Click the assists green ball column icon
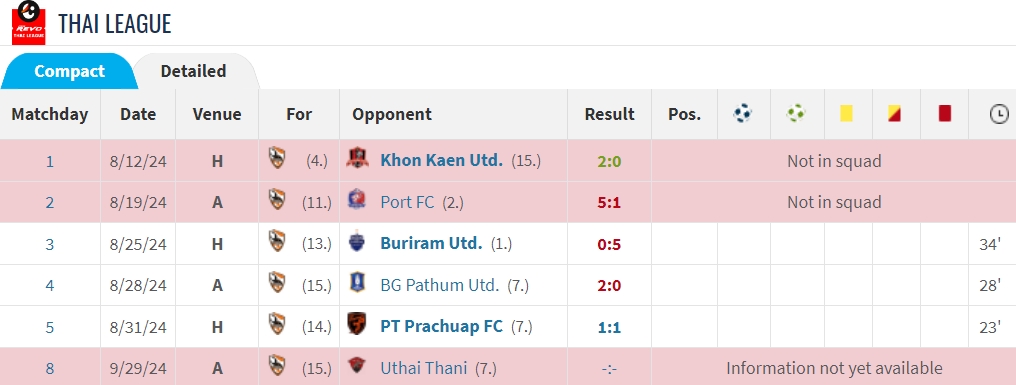This screenshot has height=385, width=1016. tap(796, 114)
